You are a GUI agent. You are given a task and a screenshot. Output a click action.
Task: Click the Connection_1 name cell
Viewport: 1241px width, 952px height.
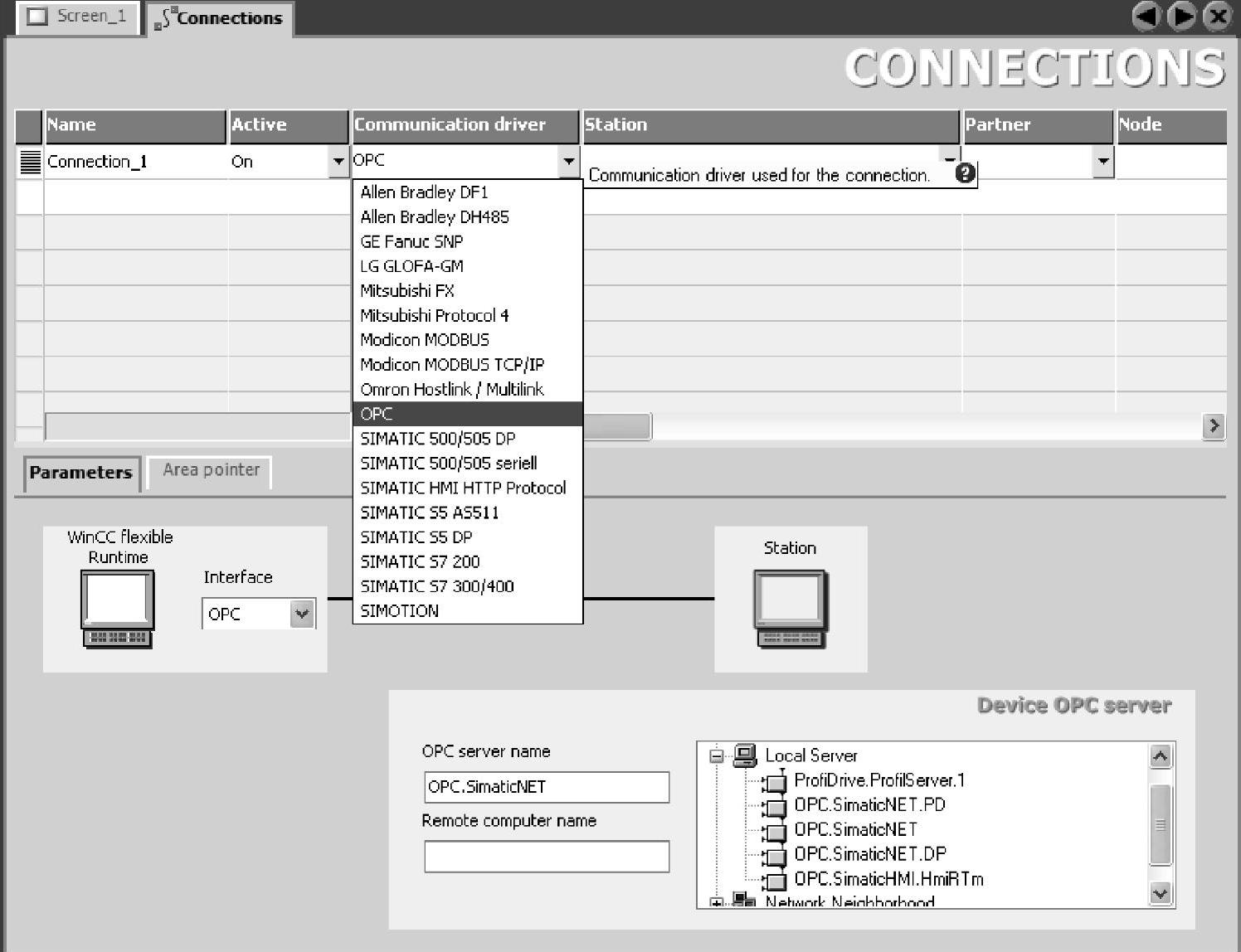point(136,162)
